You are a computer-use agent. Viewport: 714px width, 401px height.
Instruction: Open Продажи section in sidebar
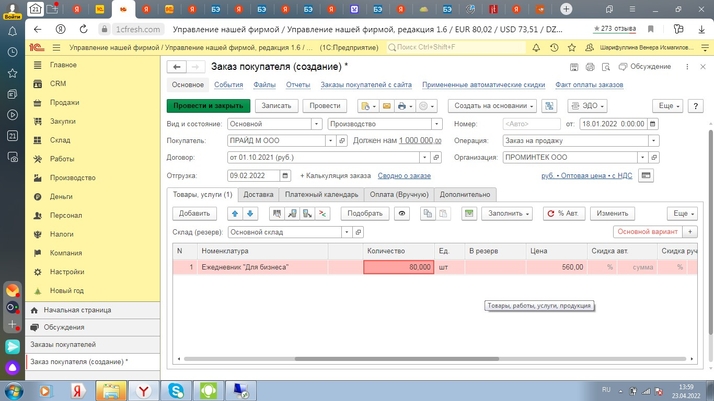click(64, 102)
